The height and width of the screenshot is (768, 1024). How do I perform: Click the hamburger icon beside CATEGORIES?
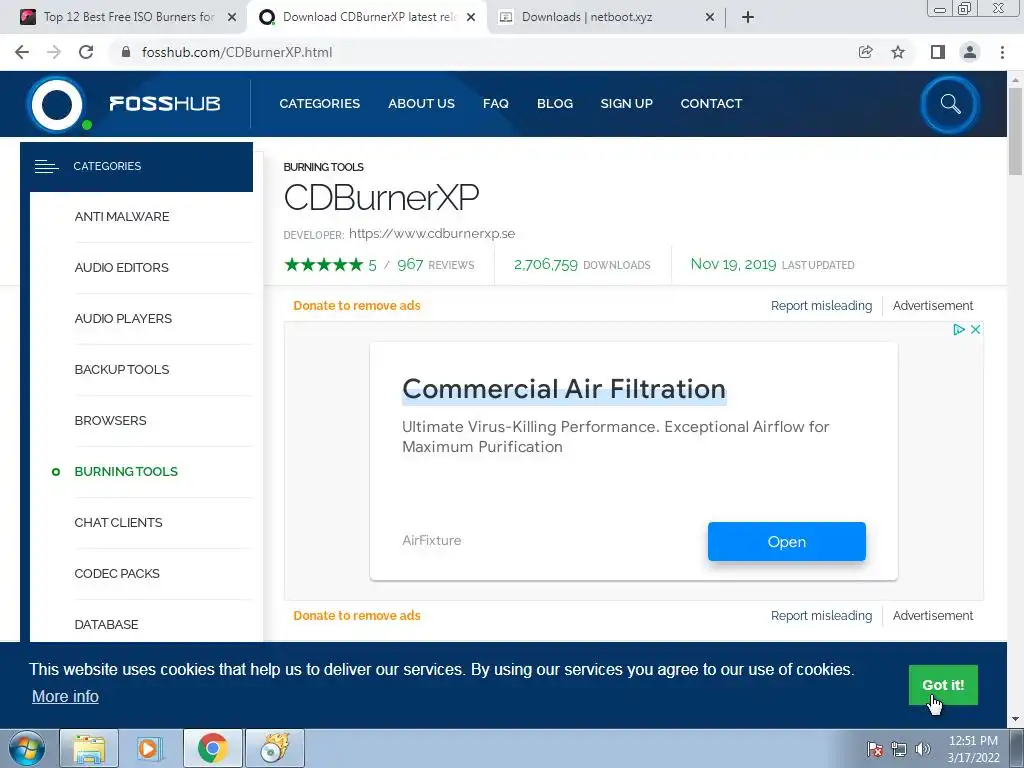click(x=46, y=167)
